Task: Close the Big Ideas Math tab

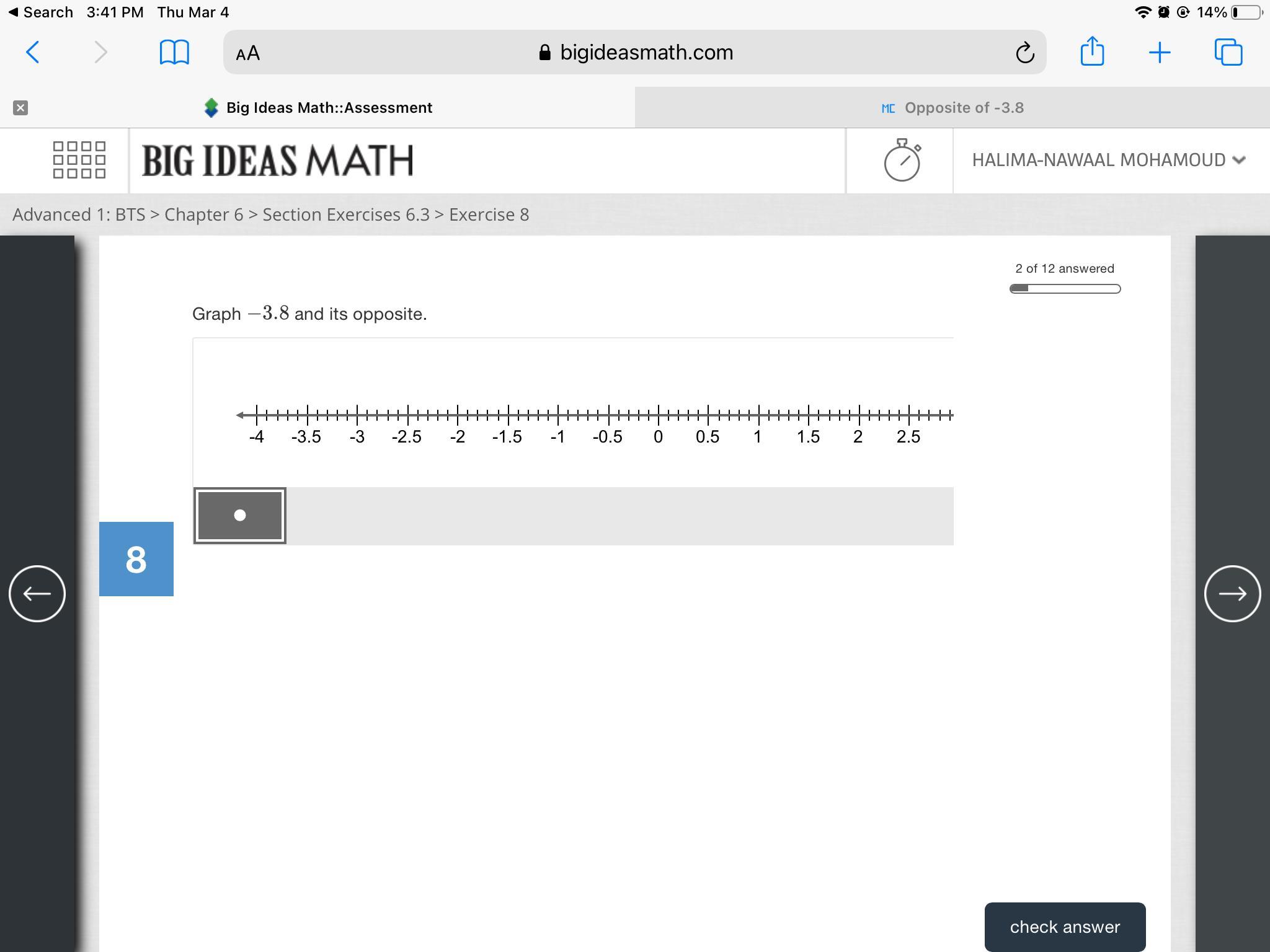Action: point(20,108)
